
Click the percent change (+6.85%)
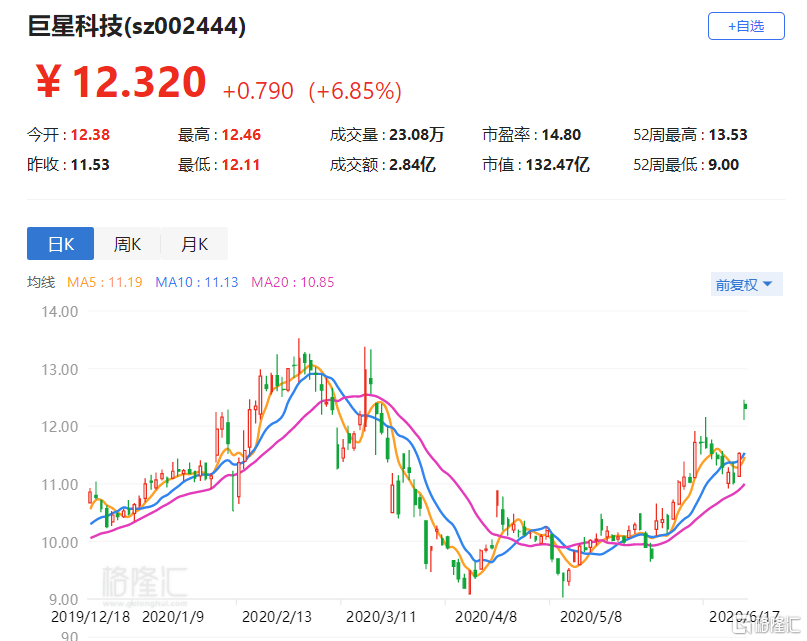355,91
